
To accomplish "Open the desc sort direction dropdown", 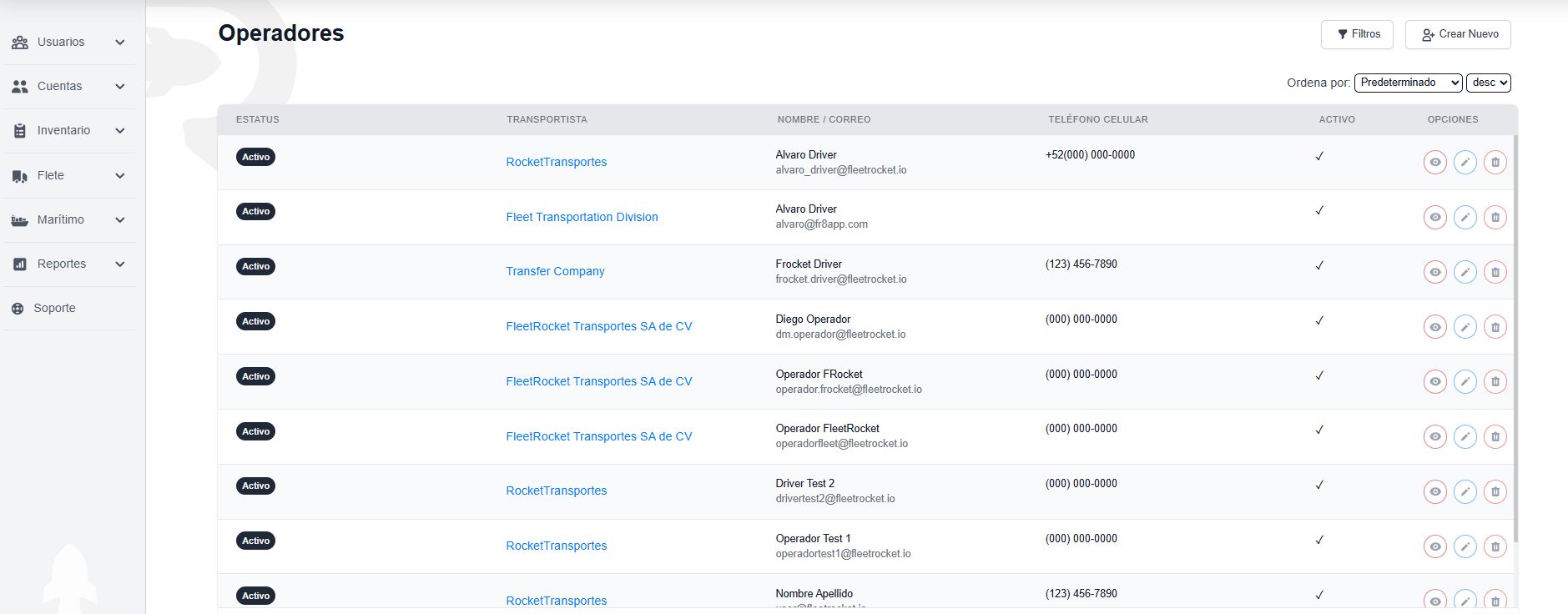I will coord(1488,83).
